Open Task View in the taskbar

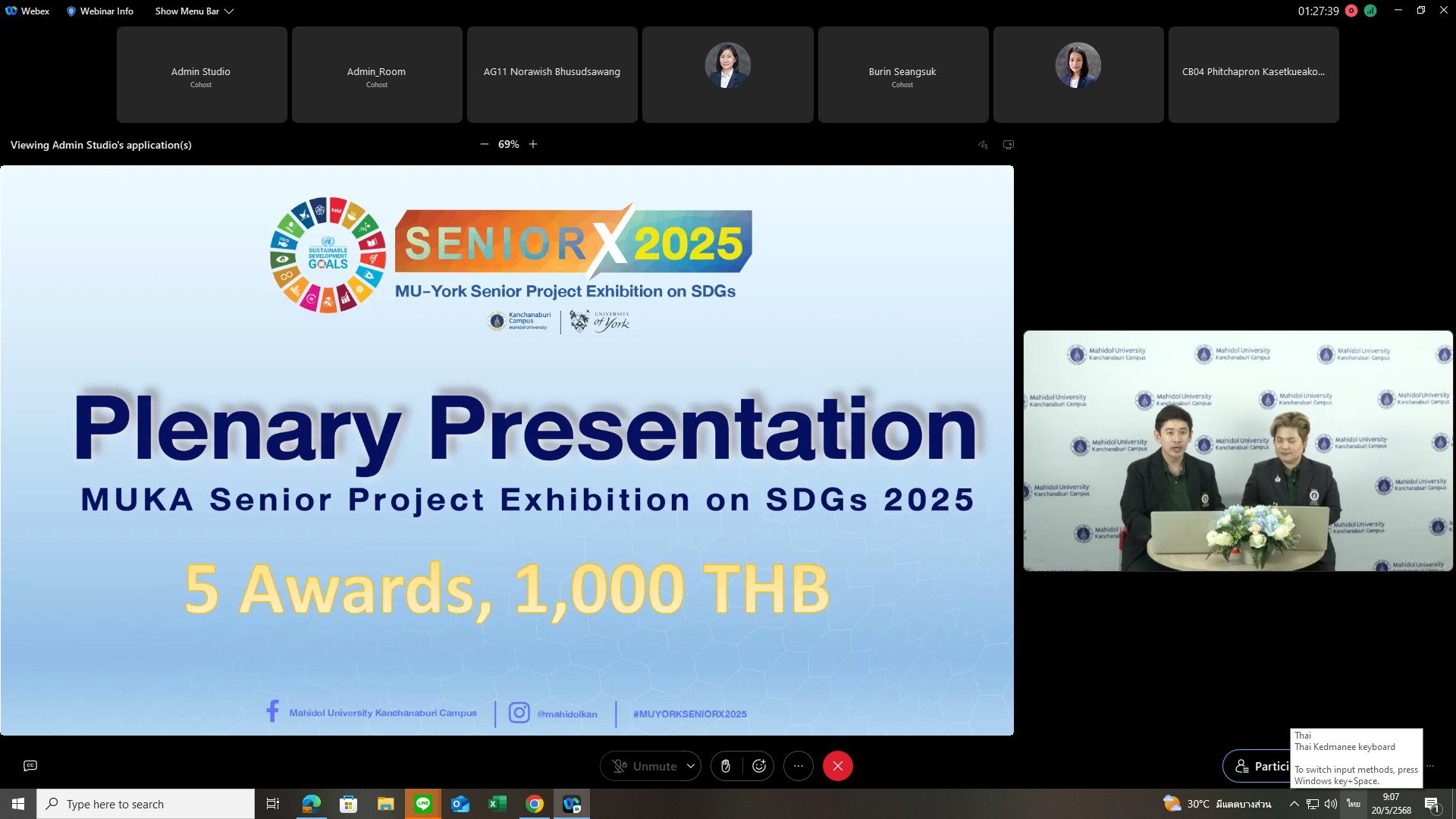coord(273,804)
